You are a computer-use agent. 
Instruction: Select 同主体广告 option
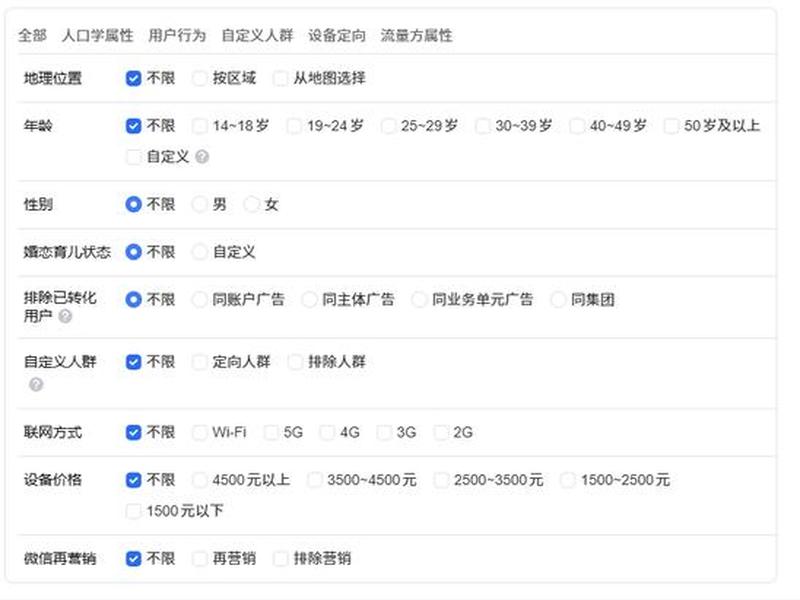pyautogui.click(x=309, y=299)
